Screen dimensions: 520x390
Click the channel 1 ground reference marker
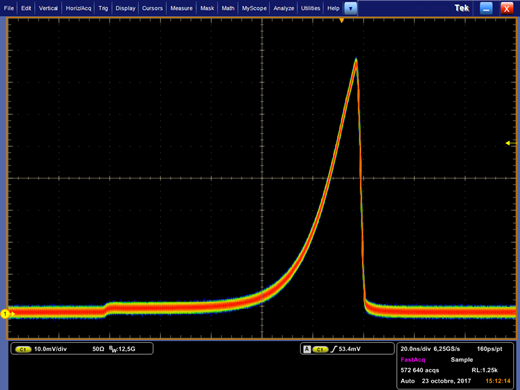(x=5, y=314)
